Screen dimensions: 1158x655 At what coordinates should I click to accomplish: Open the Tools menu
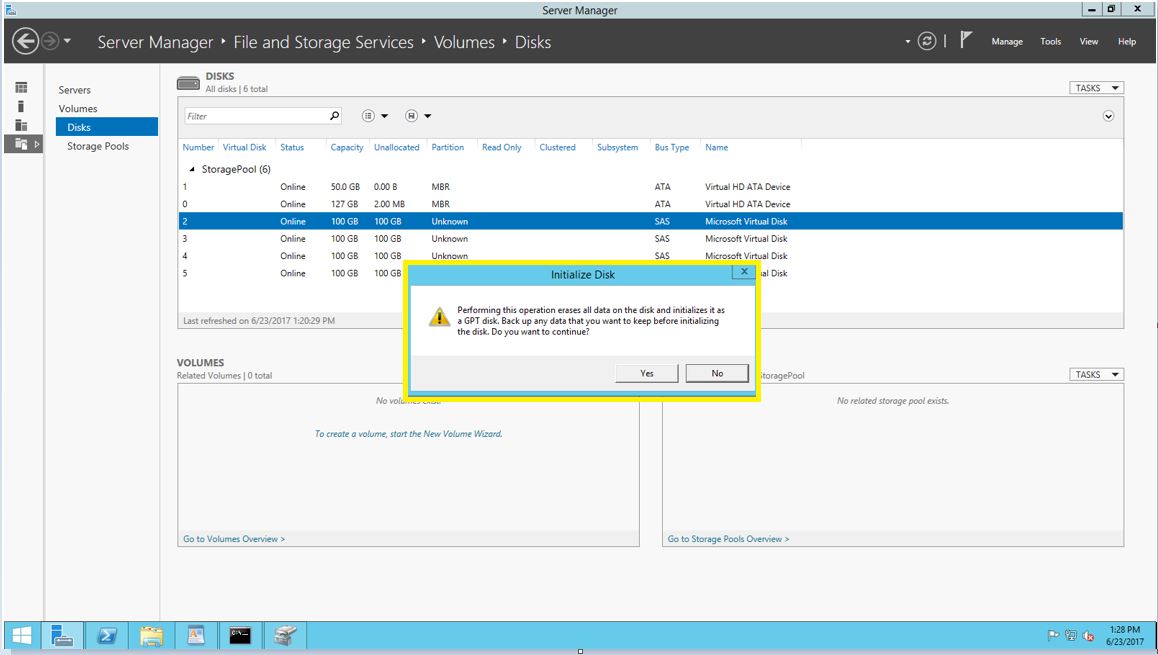coord(1050,41)
